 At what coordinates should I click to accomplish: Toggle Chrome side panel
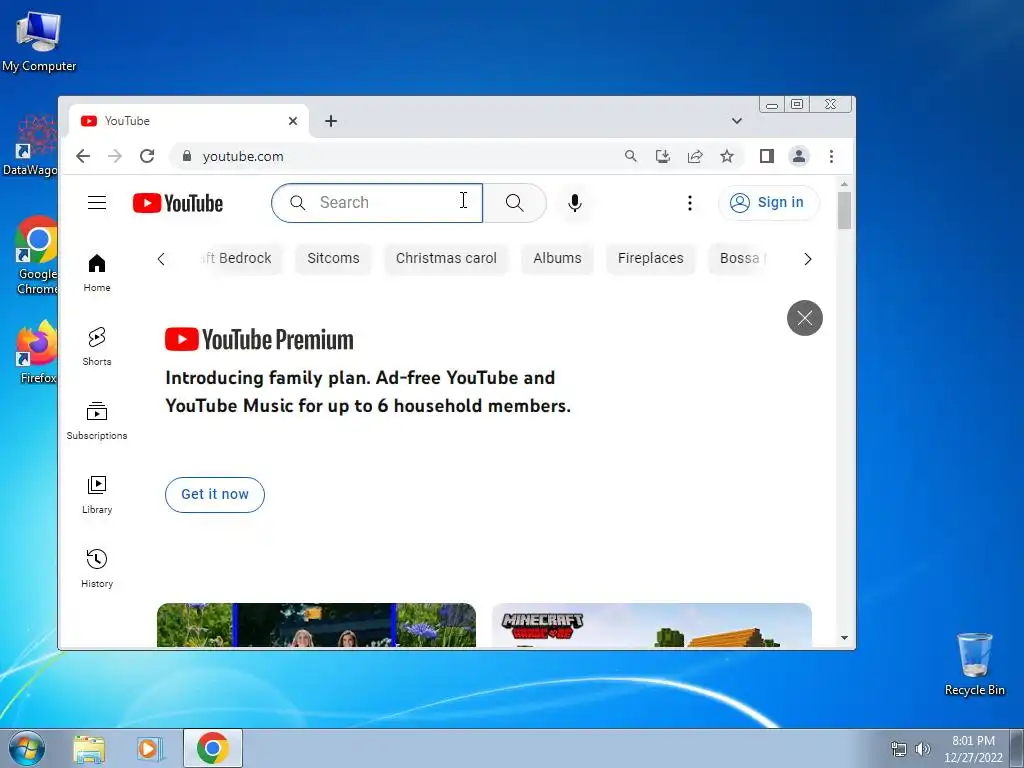pos(767,156)
